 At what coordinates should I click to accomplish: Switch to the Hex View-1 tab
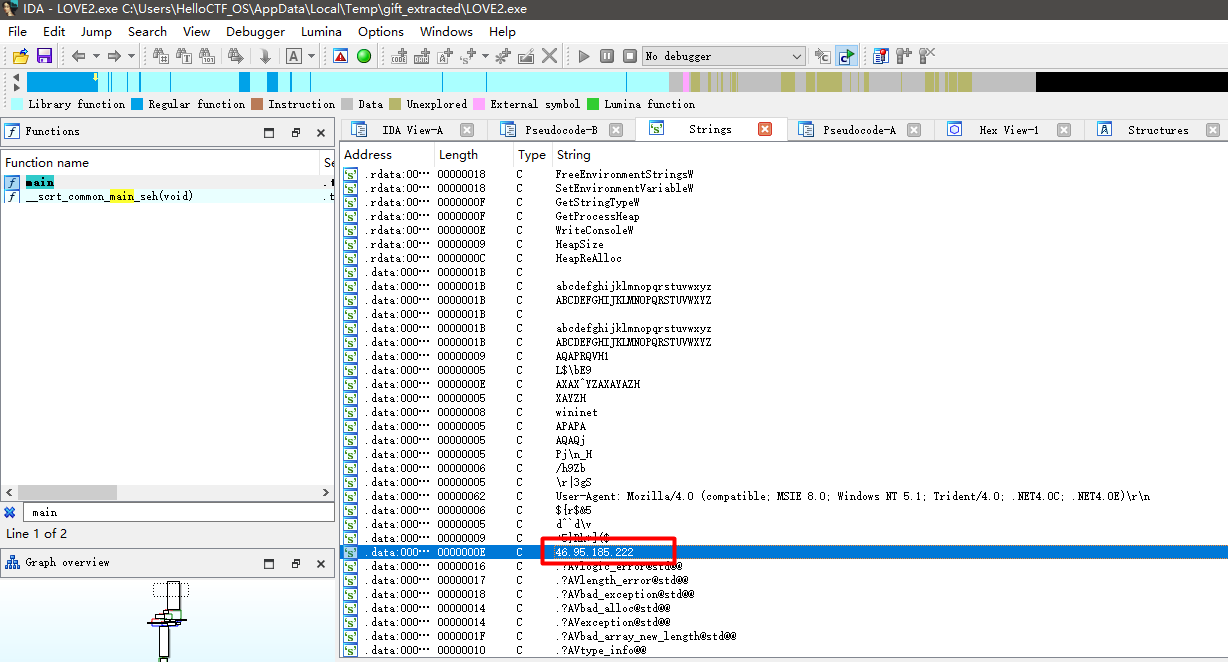click(1008, 130)
